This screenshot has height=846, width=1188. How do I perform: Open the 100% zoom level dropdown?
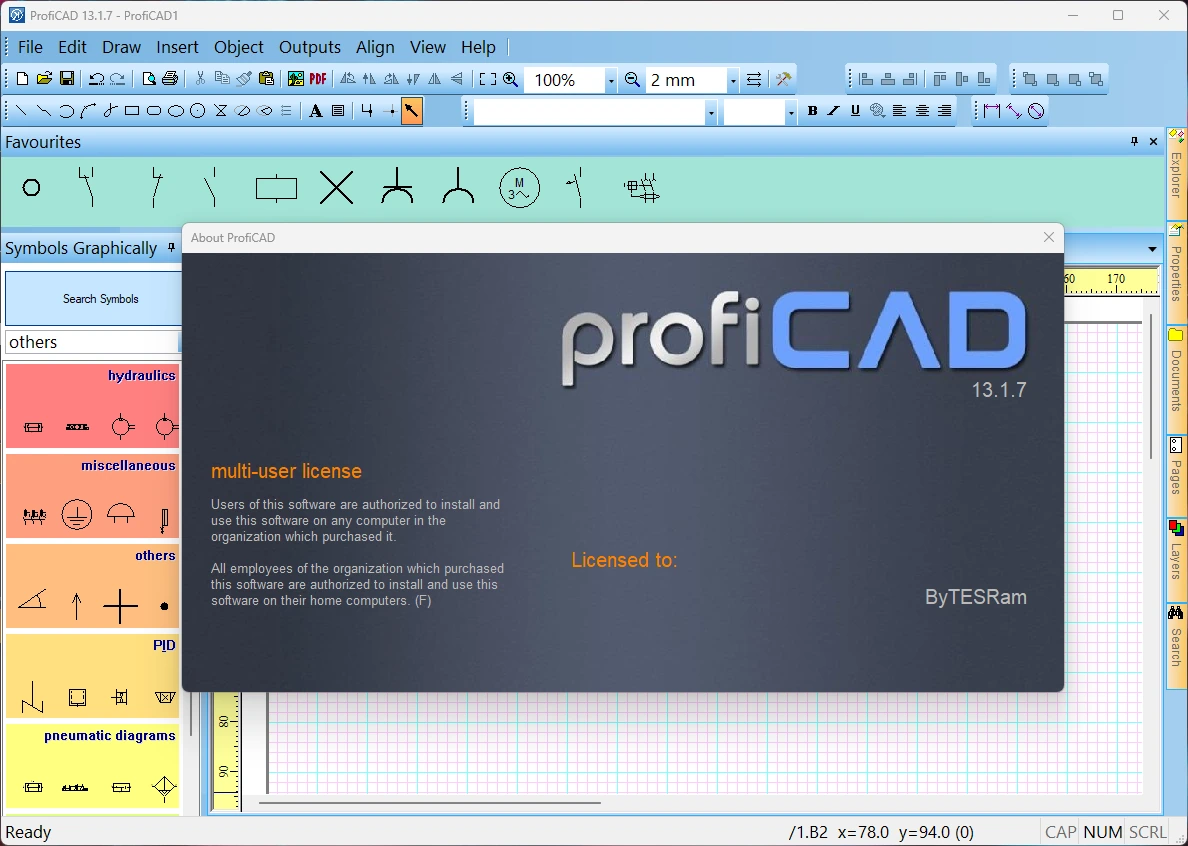coord(610,80)
